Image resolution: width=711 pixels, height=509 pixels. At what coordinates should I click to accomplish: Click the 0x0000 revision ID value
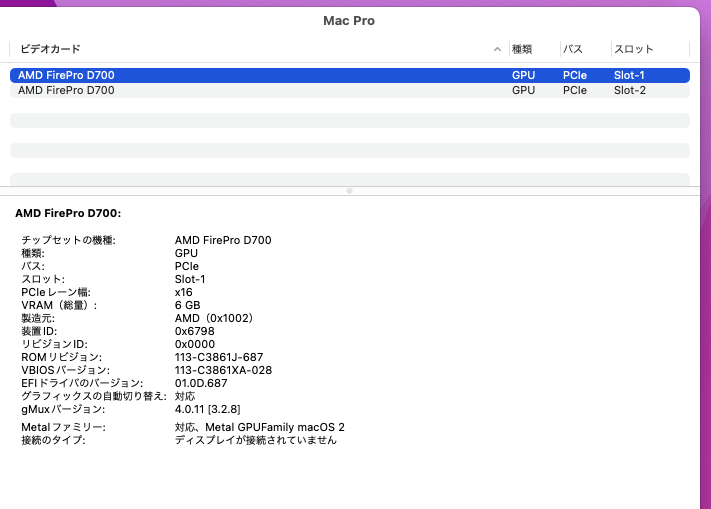coord(195,344)
